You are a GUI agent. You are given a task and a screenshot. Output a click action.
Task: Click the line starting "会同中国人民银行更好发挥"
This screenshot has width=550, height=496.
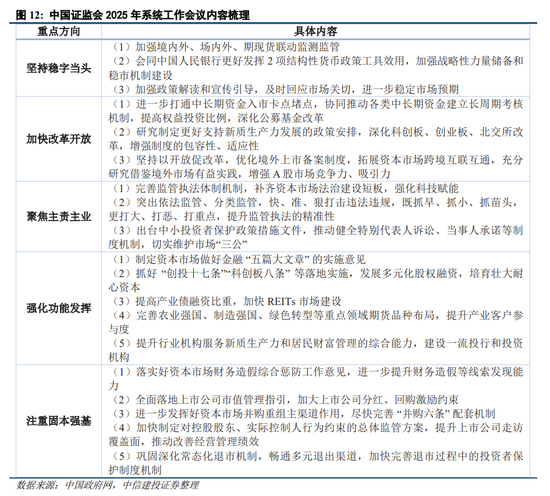316,61
